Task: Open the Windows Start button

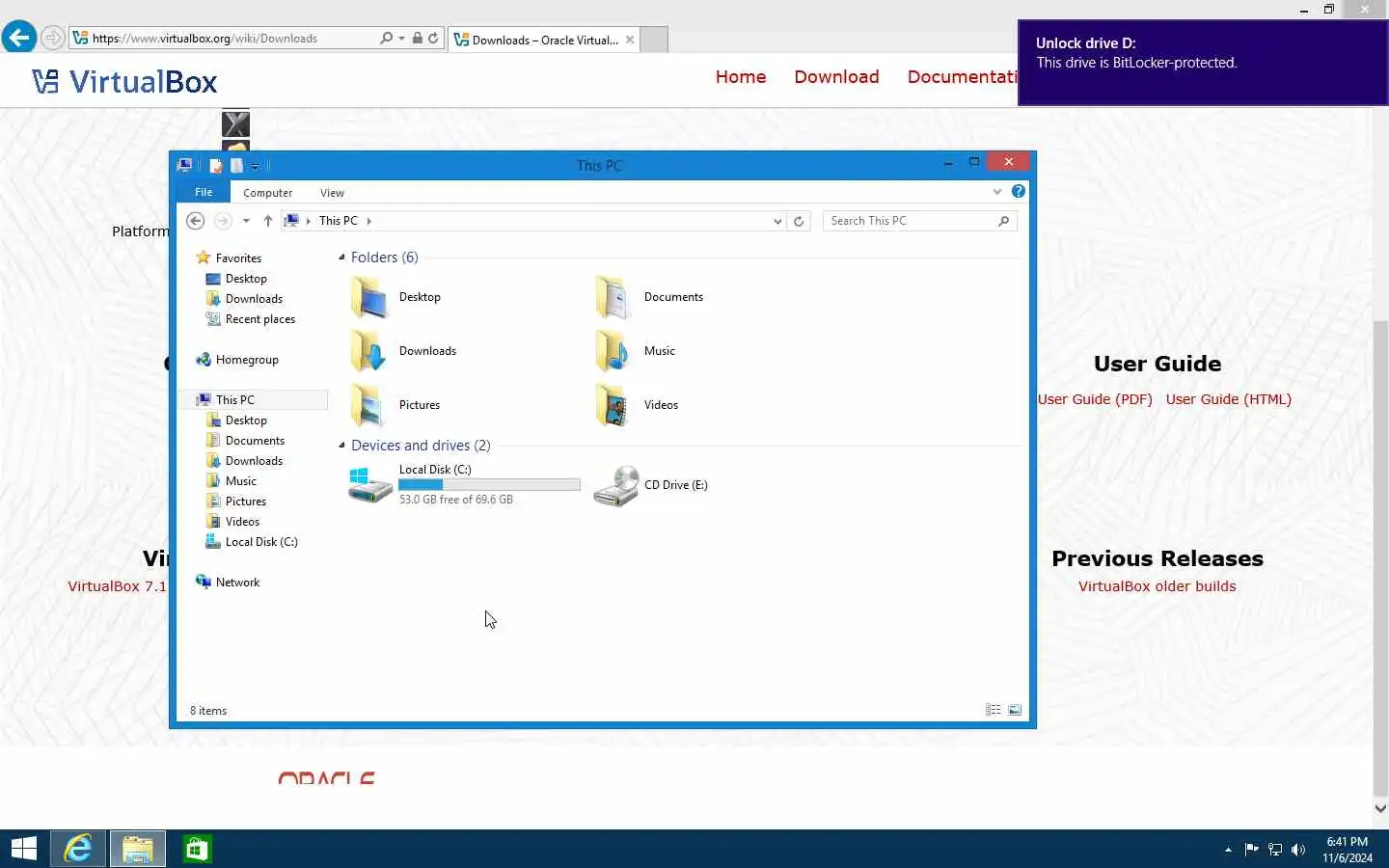Action: pos(23,849)
